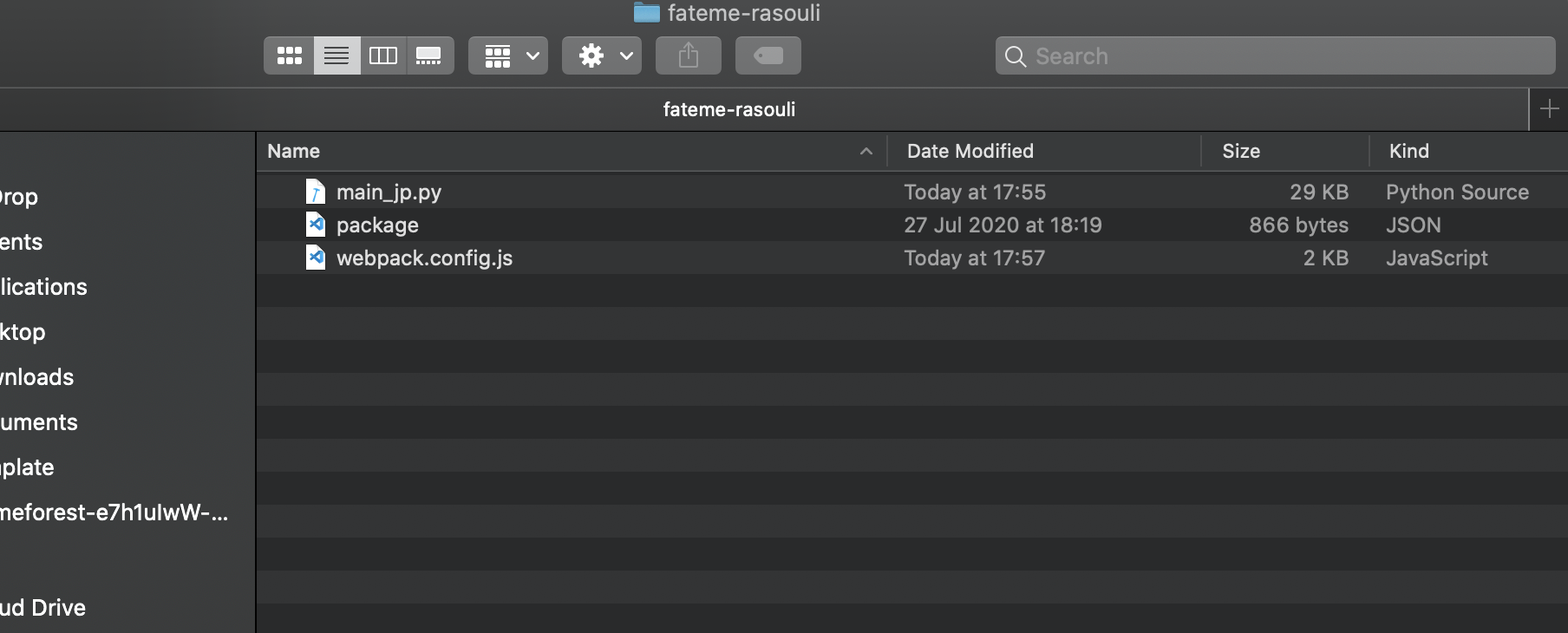
Task: Click the folder icon in title bar
Action: [x=646, y=12]
